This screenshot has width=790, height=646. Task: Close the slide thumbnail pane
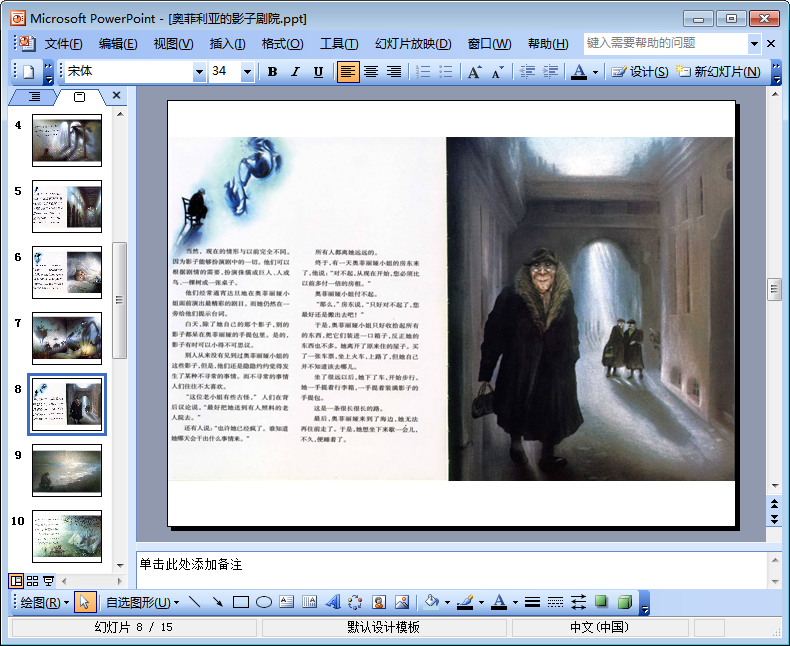(x=116, y=95)
